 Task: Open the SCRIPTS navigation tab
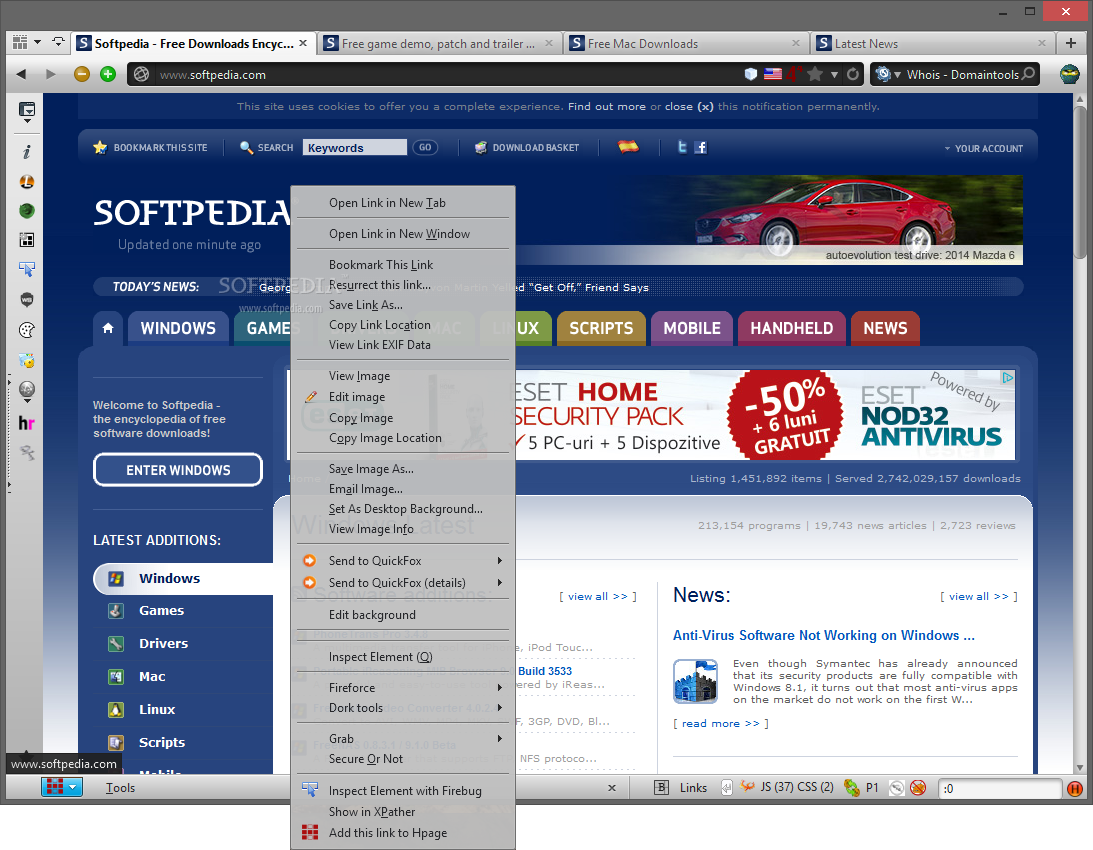click(601, 328)
